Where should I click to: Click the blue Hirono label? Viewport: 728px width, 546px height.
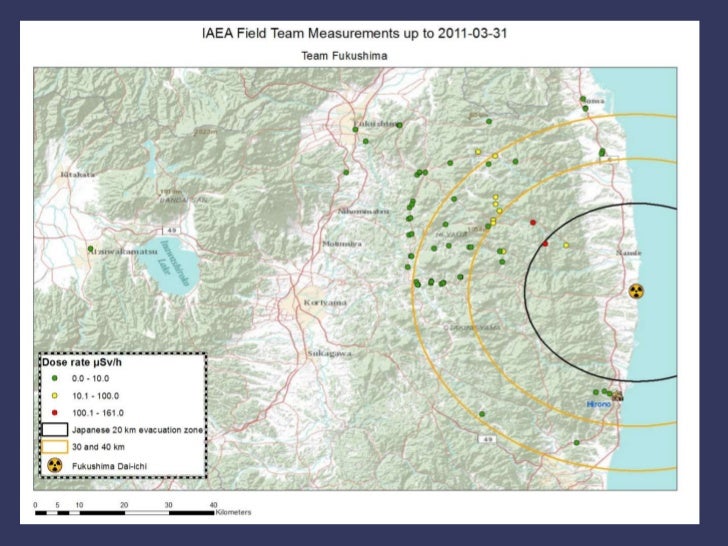(x=599, y=404)
